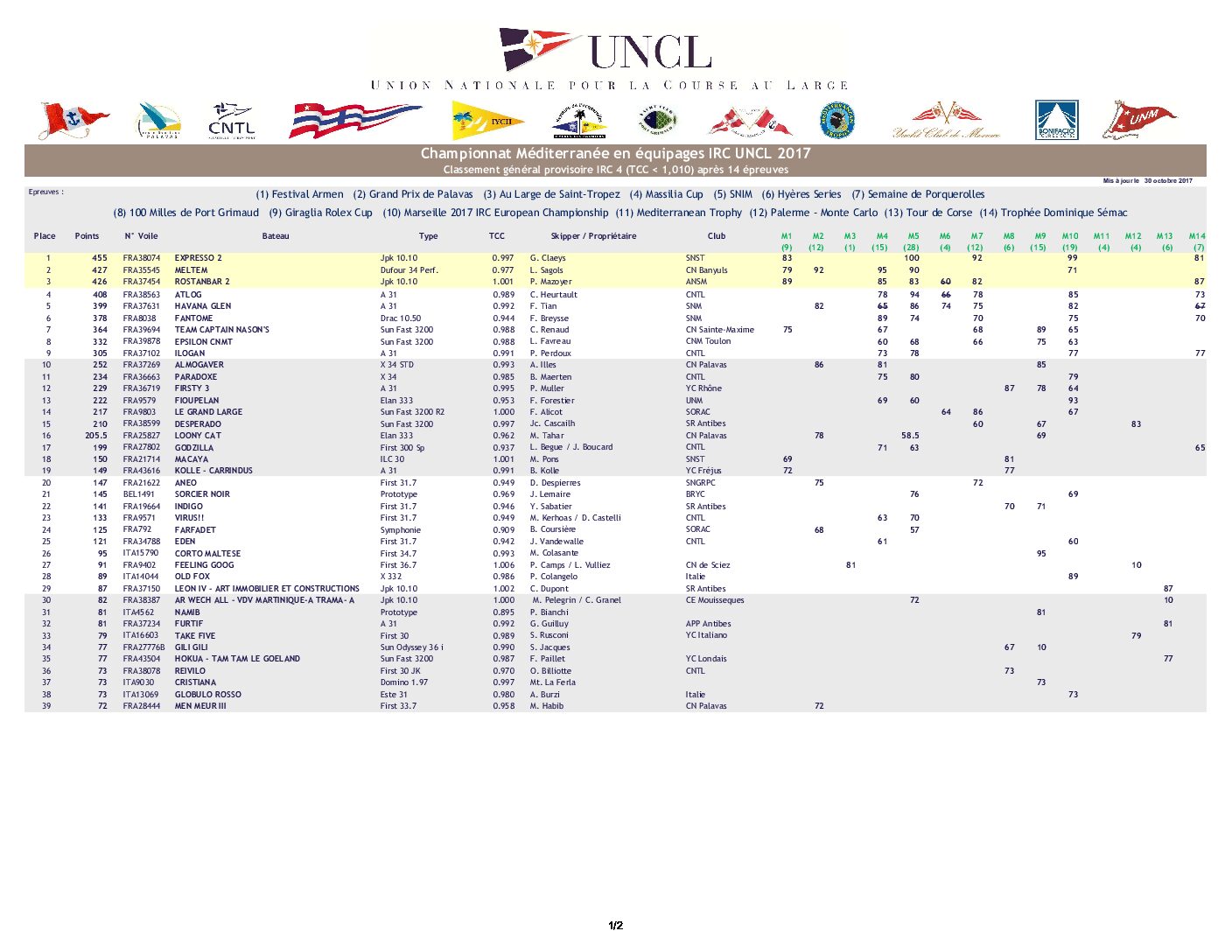
Task: Click the 'TCC' column header
Action: pyautogui.click(x=497, y=236)
